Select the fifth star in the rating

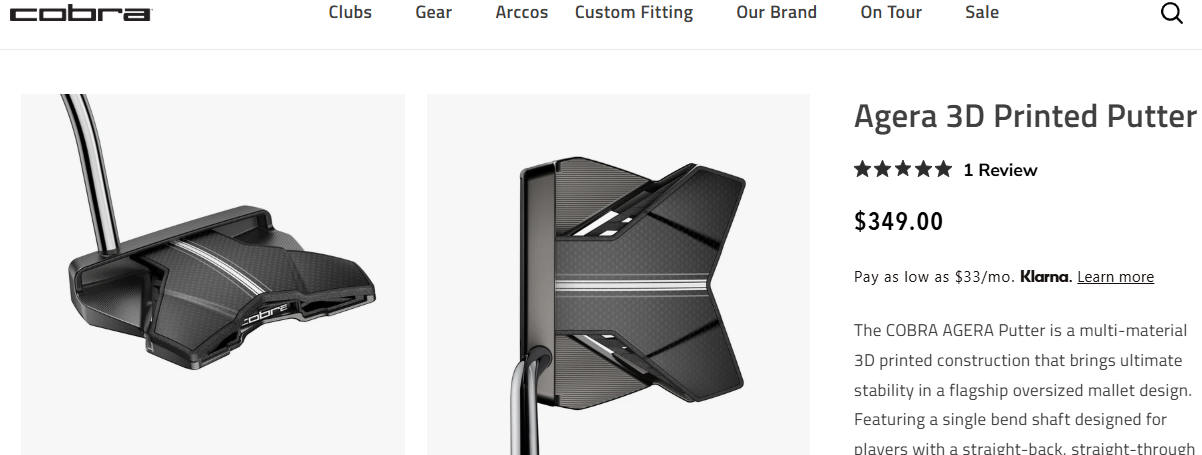[943, 169]
